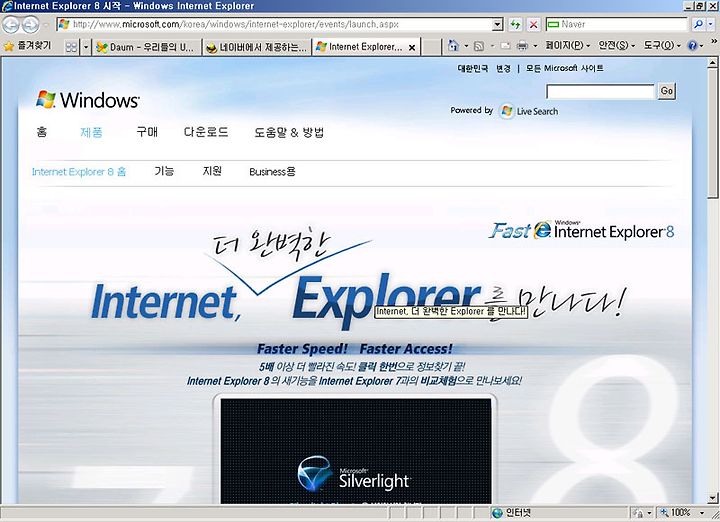Open the Print options dropdown arrow
The height and width of the screenshot is (522, 720).
coord(535,46)
